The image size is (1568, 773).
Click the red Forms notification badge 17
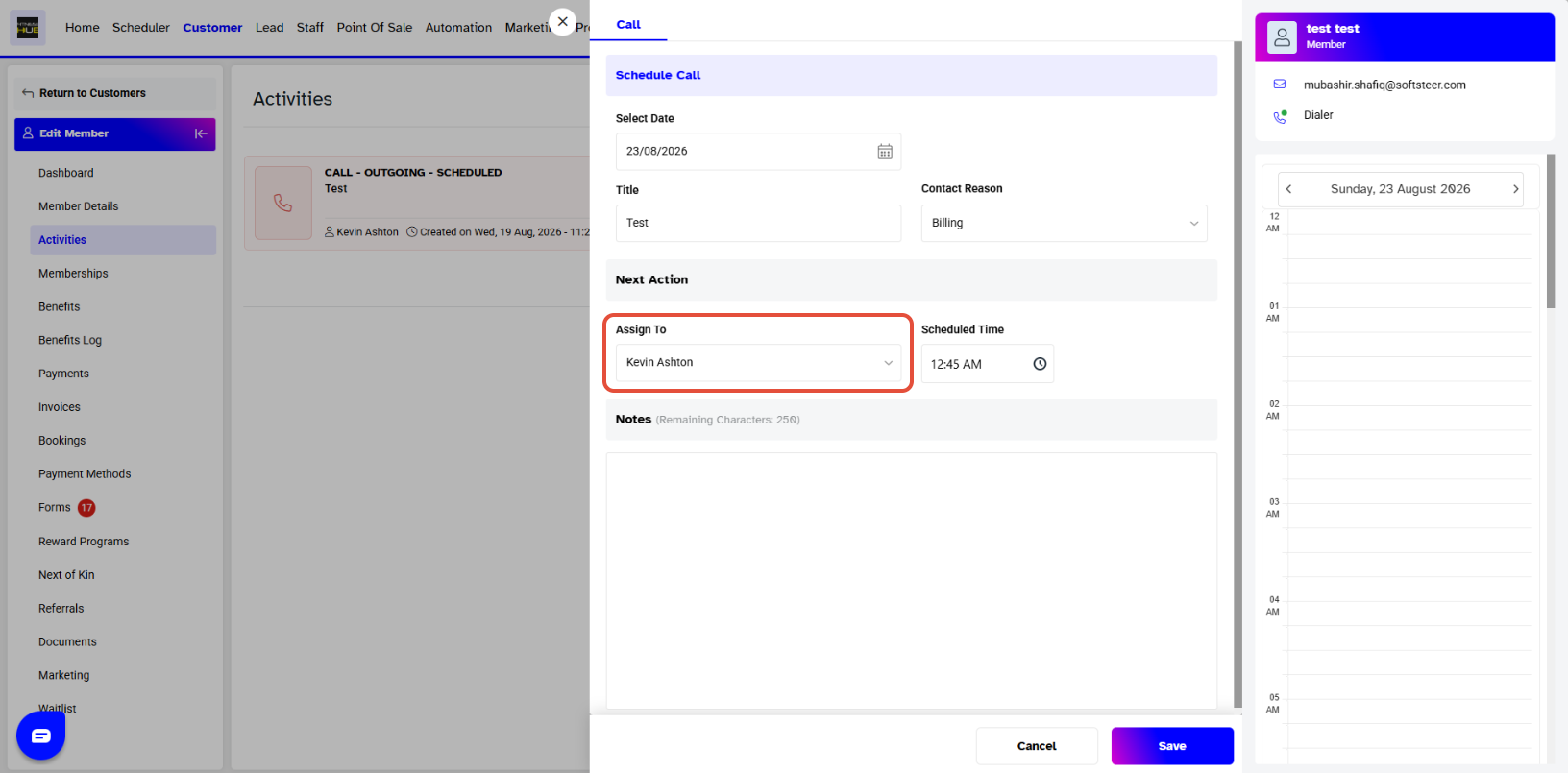(x=86, y=508)
